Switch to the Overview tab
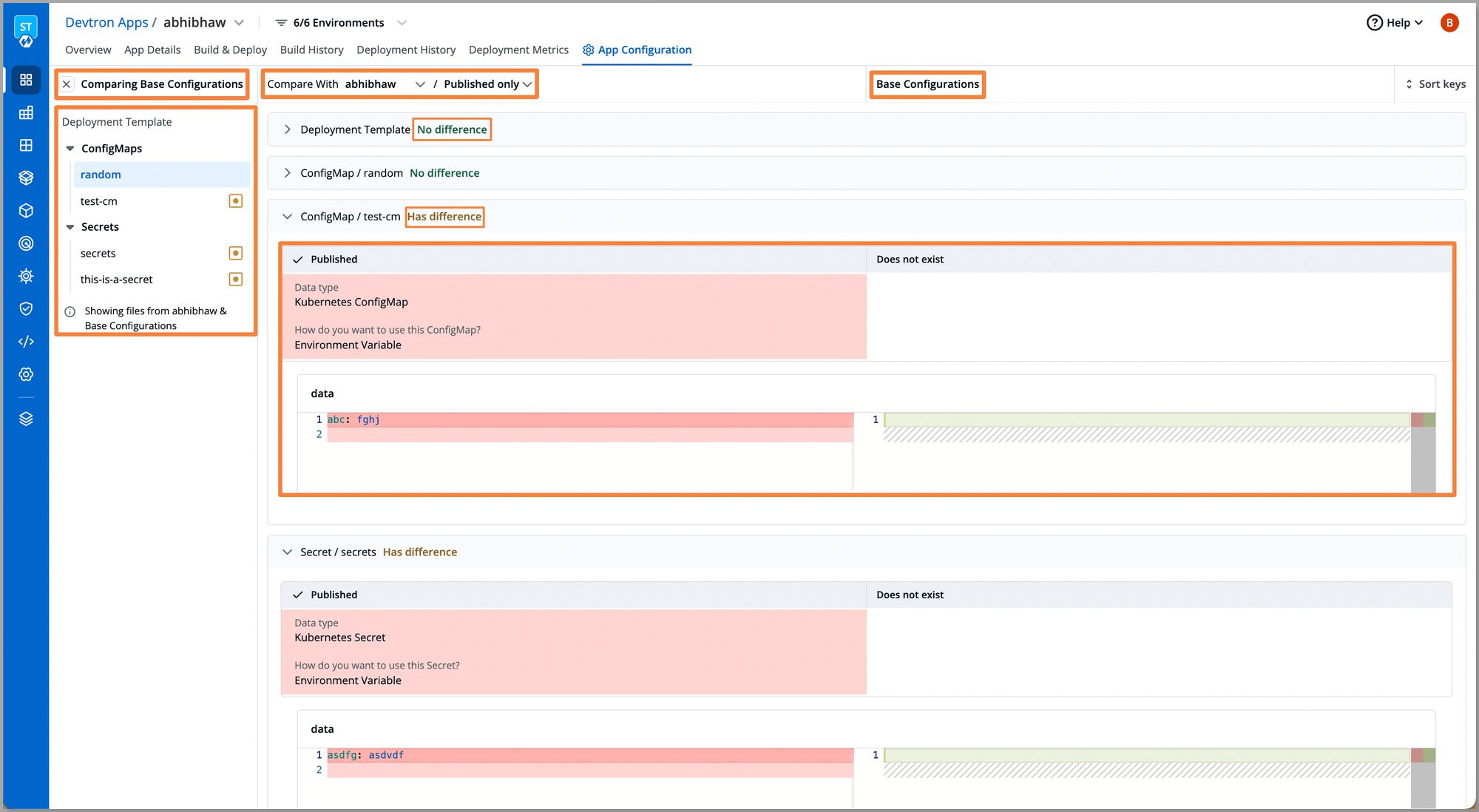 (x=88, y=50)
